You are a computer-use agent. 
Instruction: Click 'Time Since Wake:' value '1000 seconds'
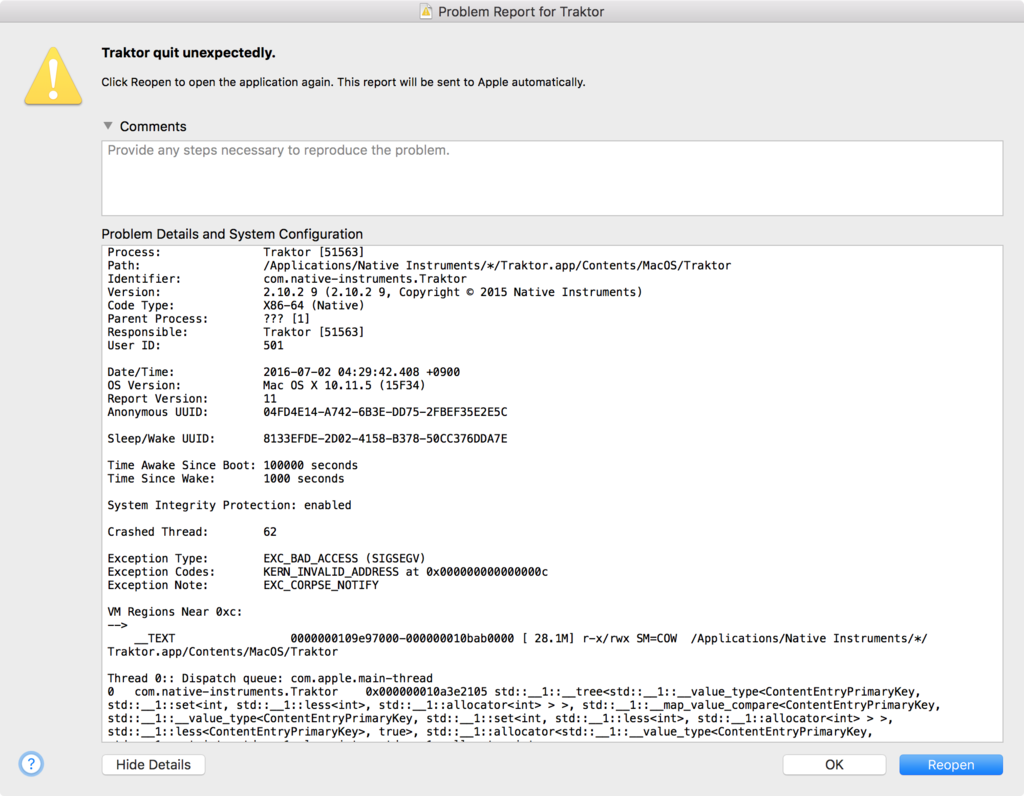point(304,479)
